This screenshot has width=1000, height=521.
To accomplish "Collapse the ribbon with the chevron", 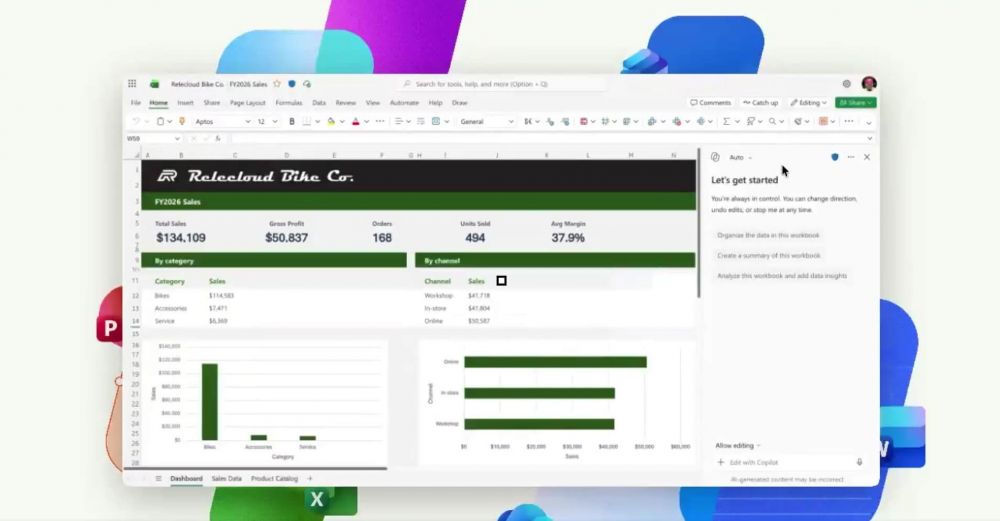I will click(869, 122).
